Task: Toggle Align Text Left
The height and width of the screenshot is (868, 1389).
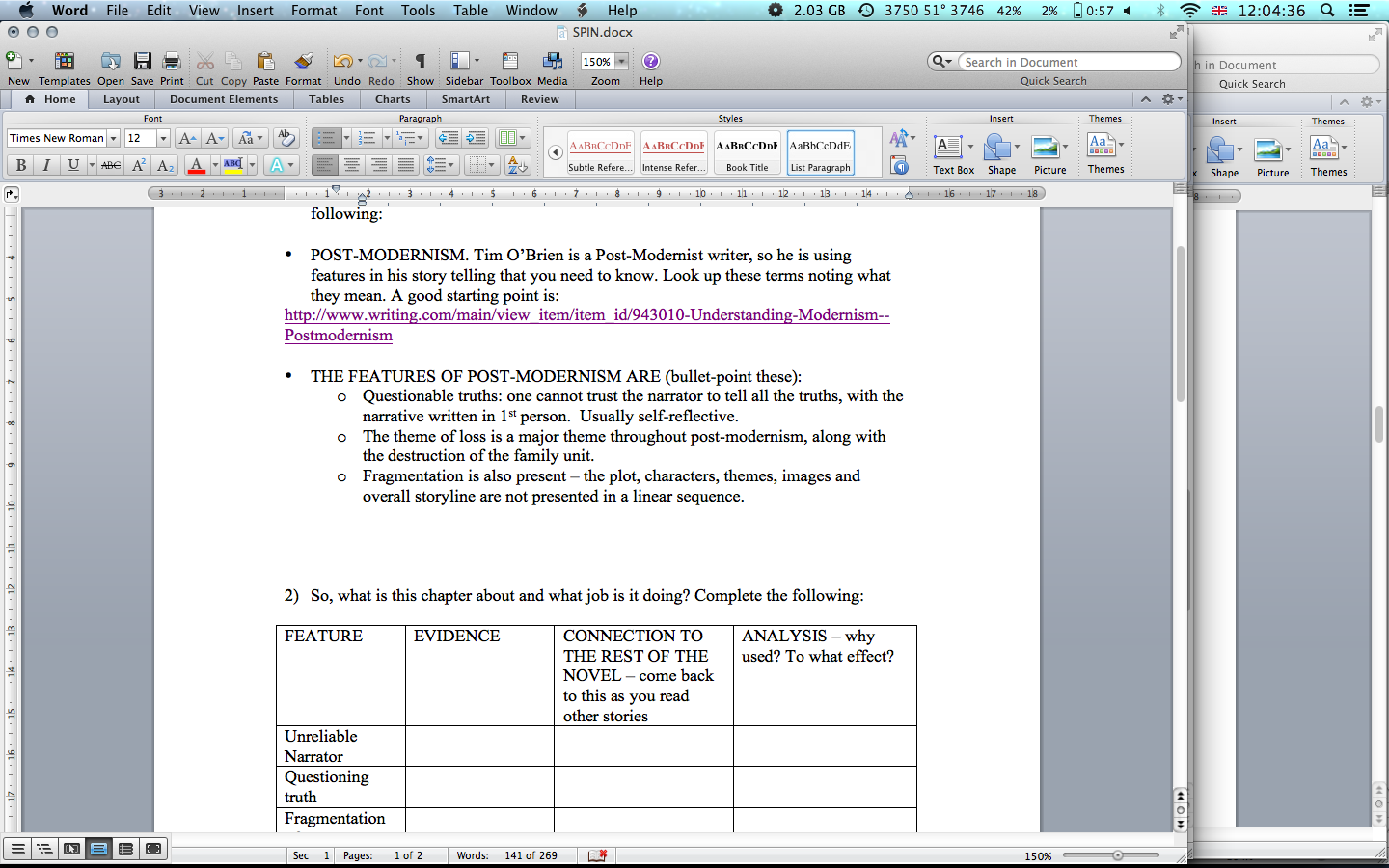Action: coord(324,165)
